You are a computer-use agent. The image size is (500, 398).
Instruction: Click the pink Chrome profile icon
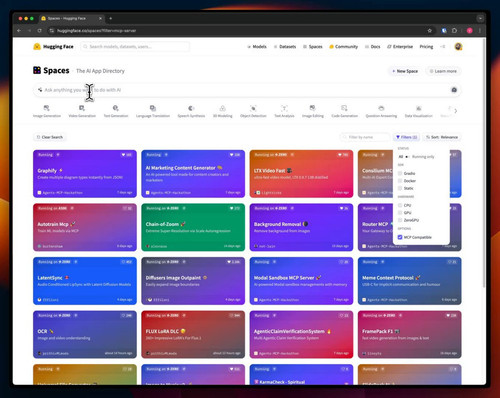pyautogui.click(x=470, y=30)
